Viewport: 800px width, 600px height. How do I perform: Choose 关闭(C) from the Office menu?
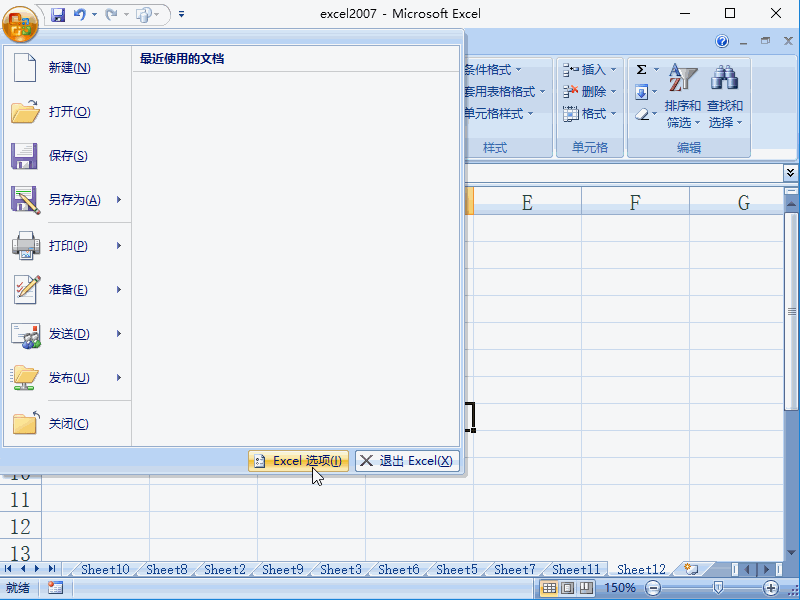coord(67,423)
